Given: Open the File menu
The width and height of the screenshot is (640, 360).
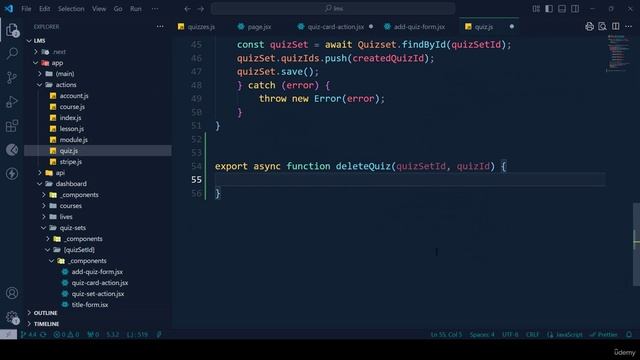Looking at the screenshot, I should [x=26, y=9].
